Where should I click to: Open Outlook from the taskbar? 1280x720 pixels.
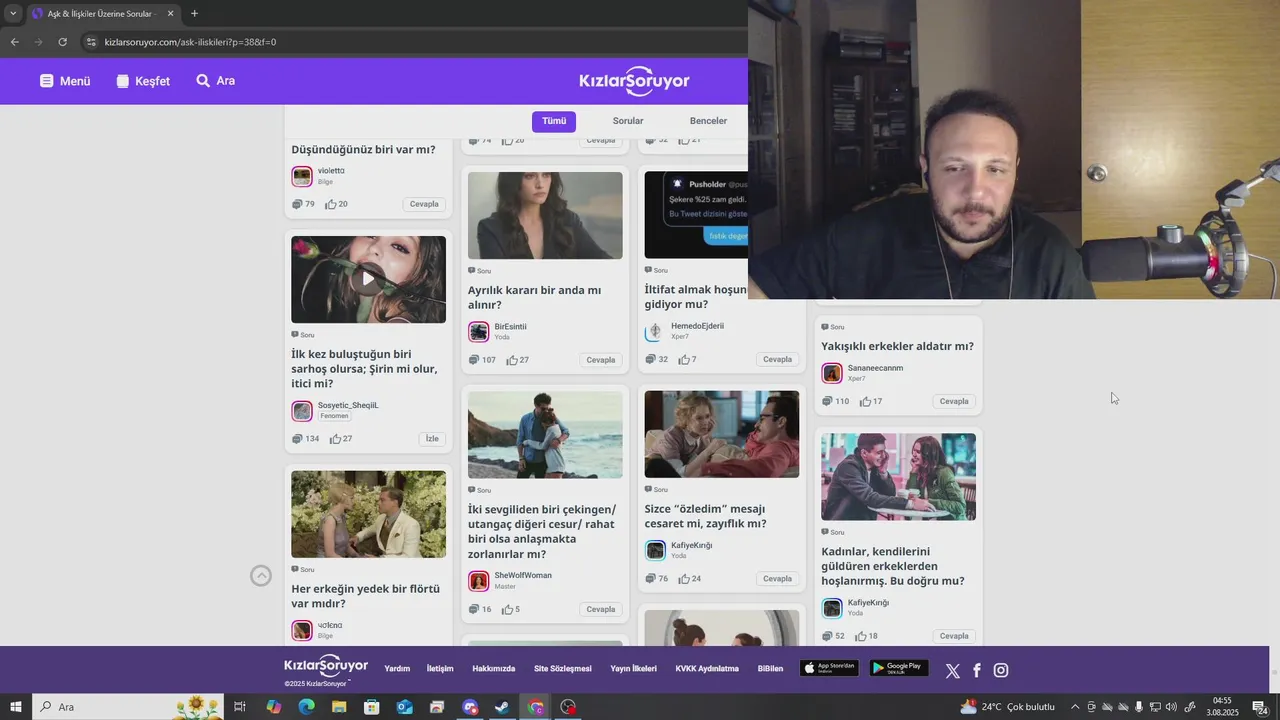tap(404, 707)
